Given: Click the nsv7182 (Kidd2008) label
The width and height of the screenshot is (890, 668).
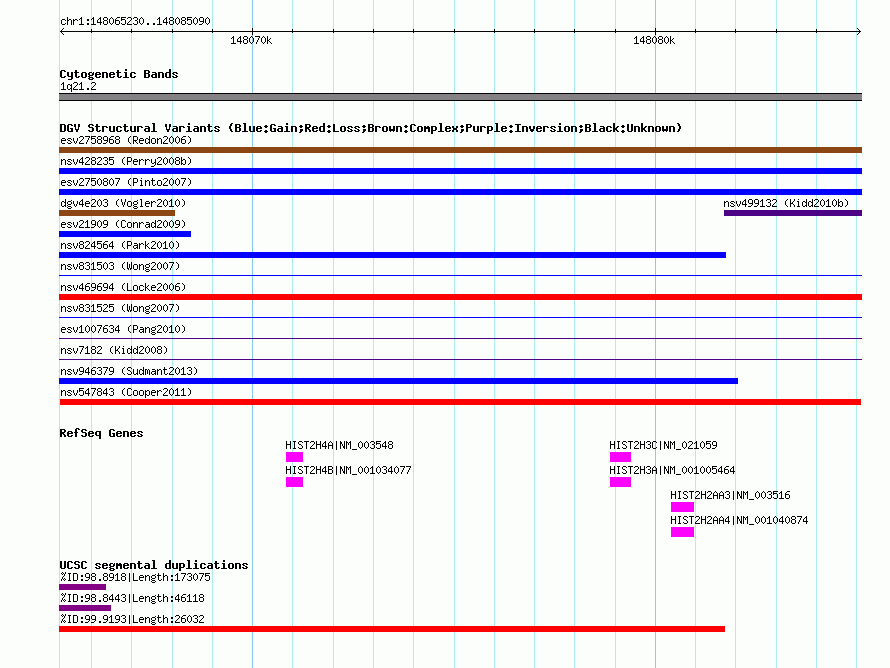Looking at the screenshot, I should pyautogui.click(x=114, y=350).
